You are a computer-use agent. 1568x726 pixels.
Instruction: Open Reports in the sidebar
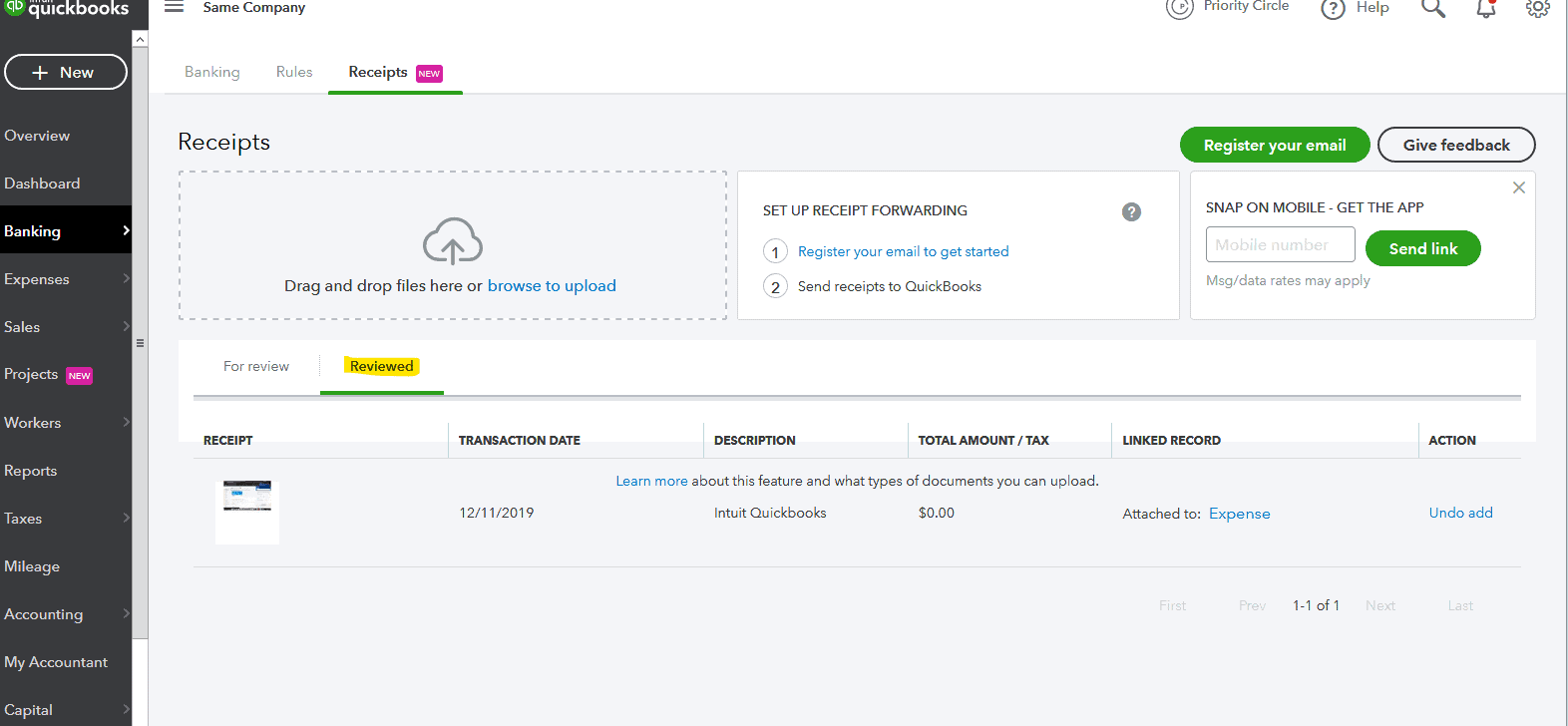(x=31, y=471)
